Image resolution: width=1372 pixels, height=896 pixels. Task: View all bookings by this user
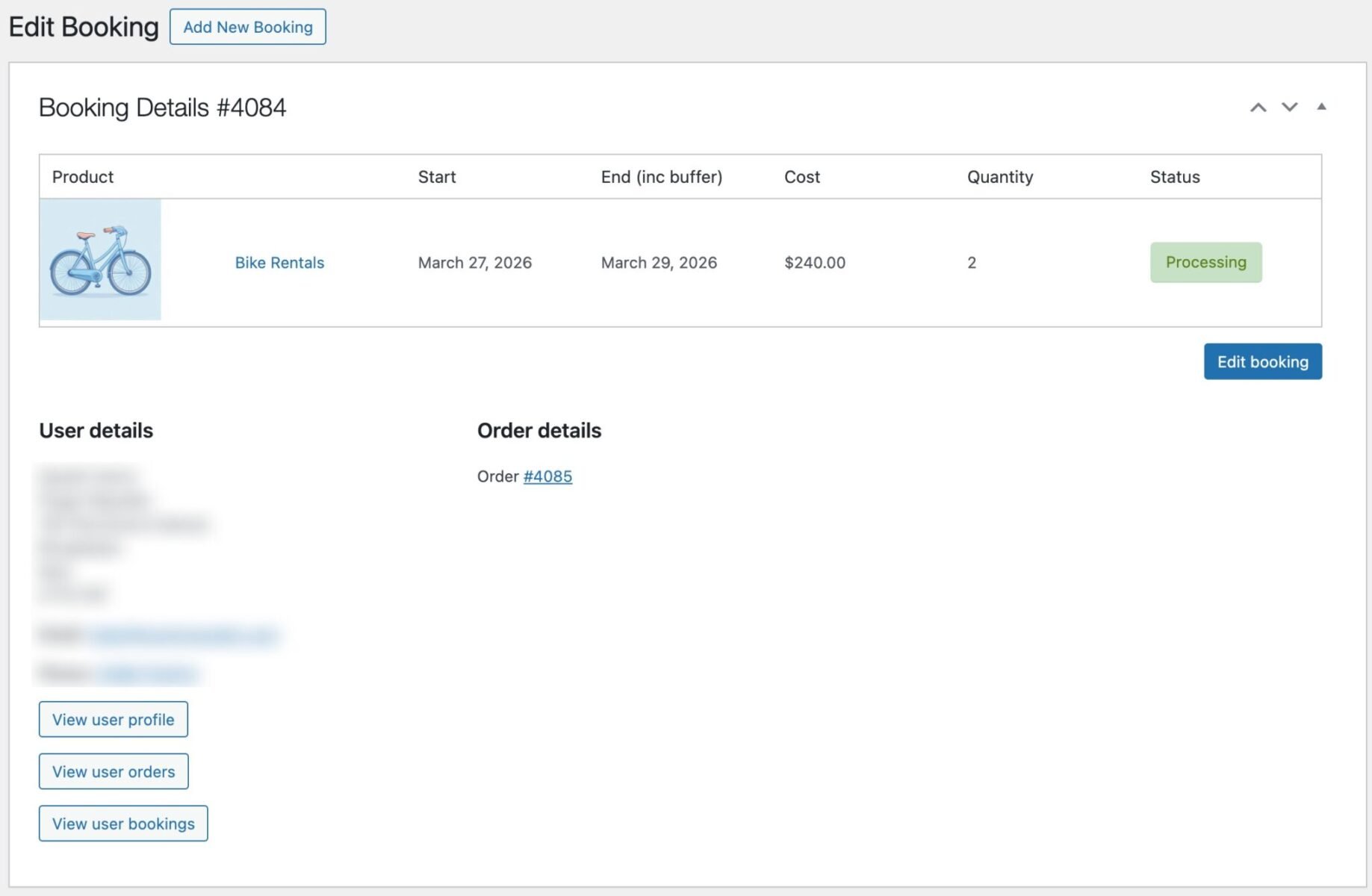tap(122, 824)
